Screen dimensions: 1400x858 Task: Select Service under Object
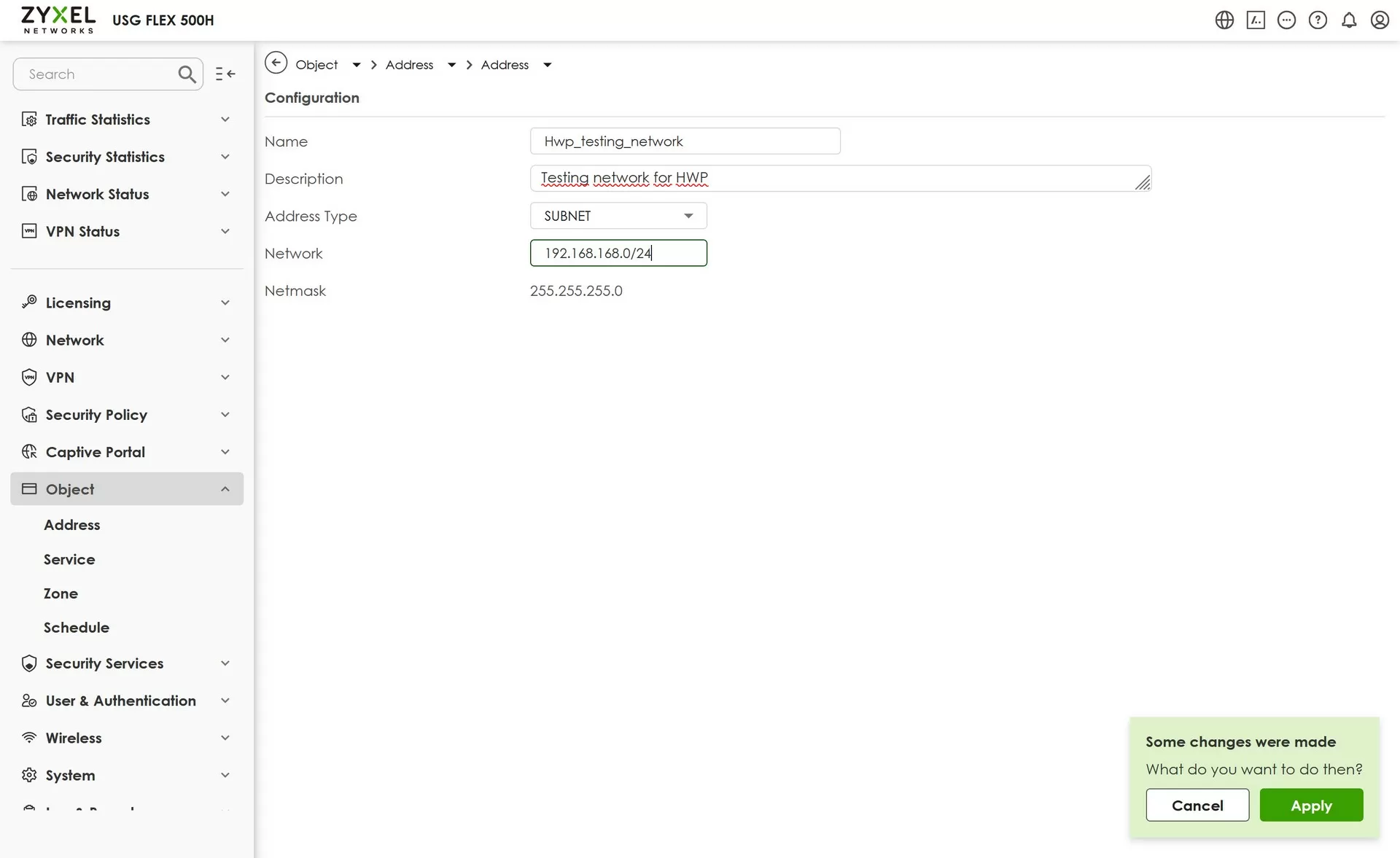[69, 559]
